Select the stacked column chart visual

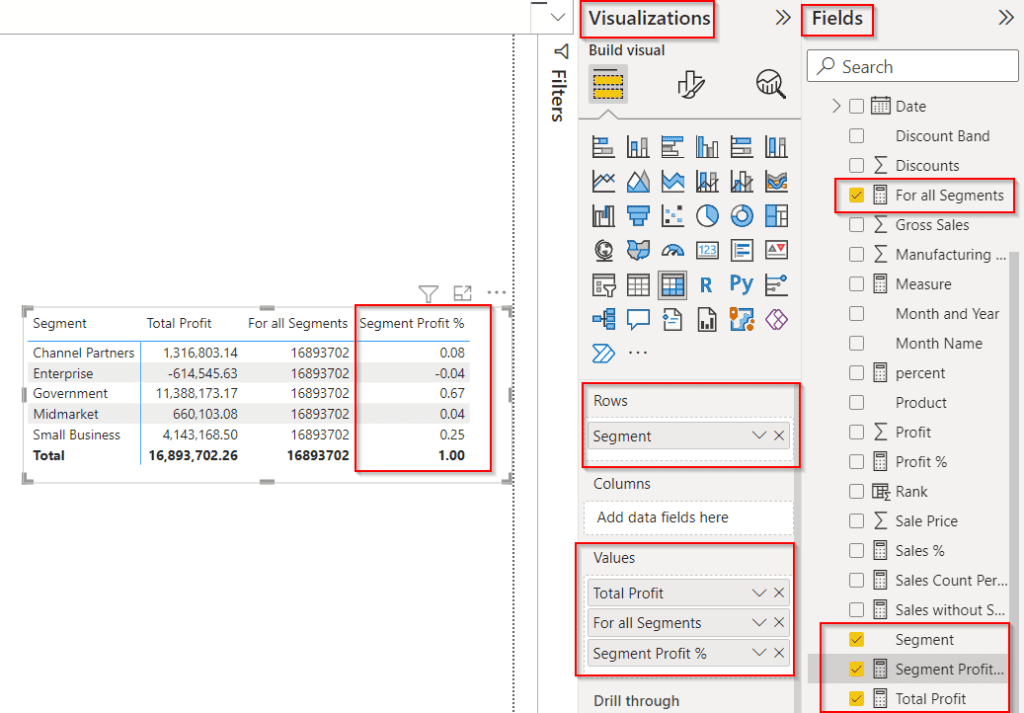(x=637, y=147)
